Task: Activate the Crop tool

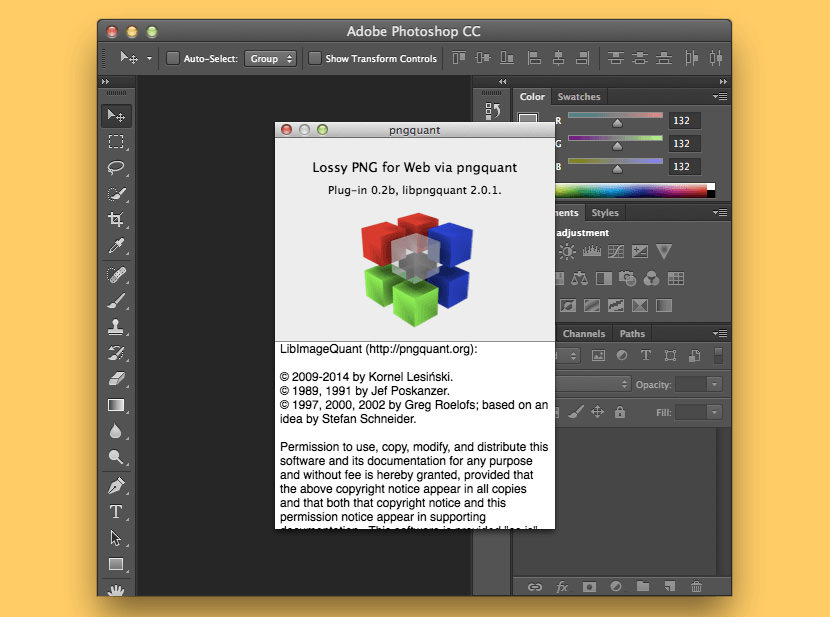Action: tap(116, 219)
